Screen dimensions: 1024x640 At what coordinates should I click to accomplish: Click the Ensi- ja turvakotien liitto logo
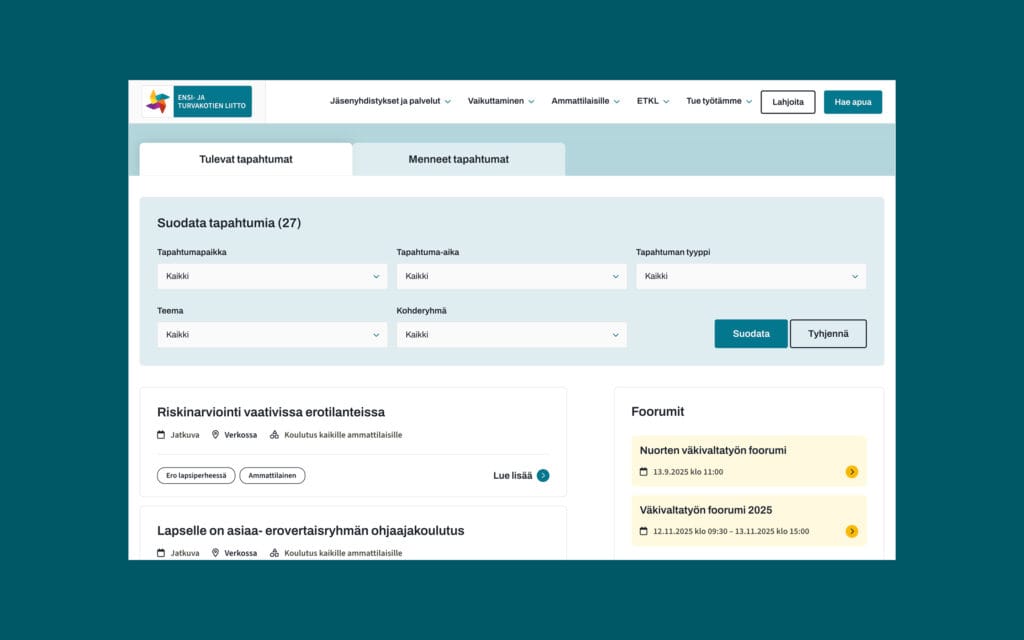[x=197, y=101]
